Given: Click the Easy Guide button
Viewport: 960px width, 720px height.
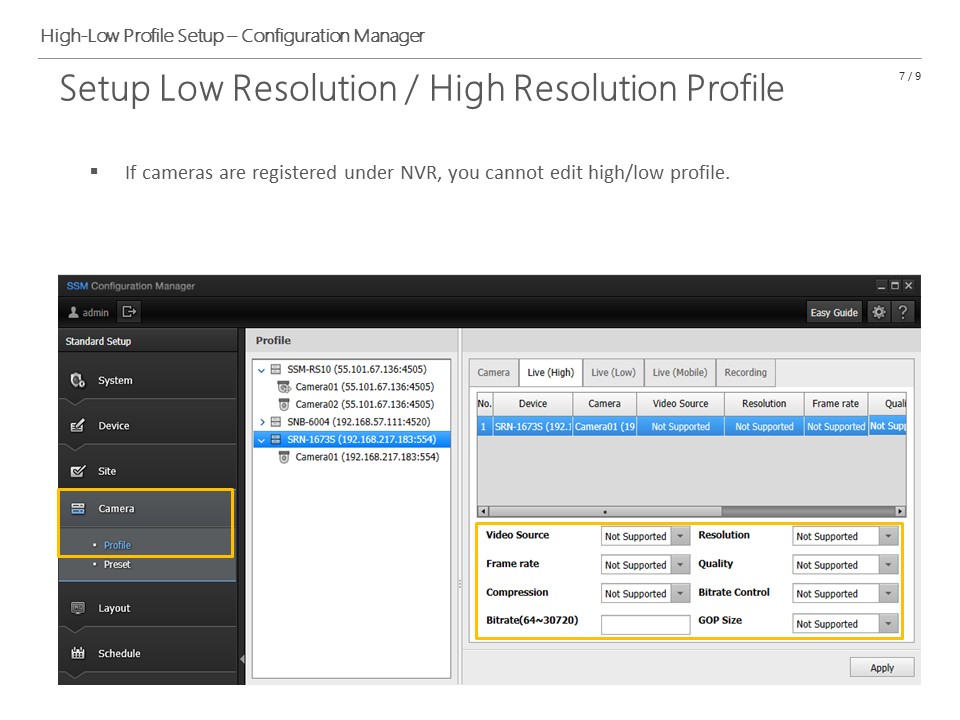Looking at the screenshot, I should pyautogui.click(x=834, y=312).
